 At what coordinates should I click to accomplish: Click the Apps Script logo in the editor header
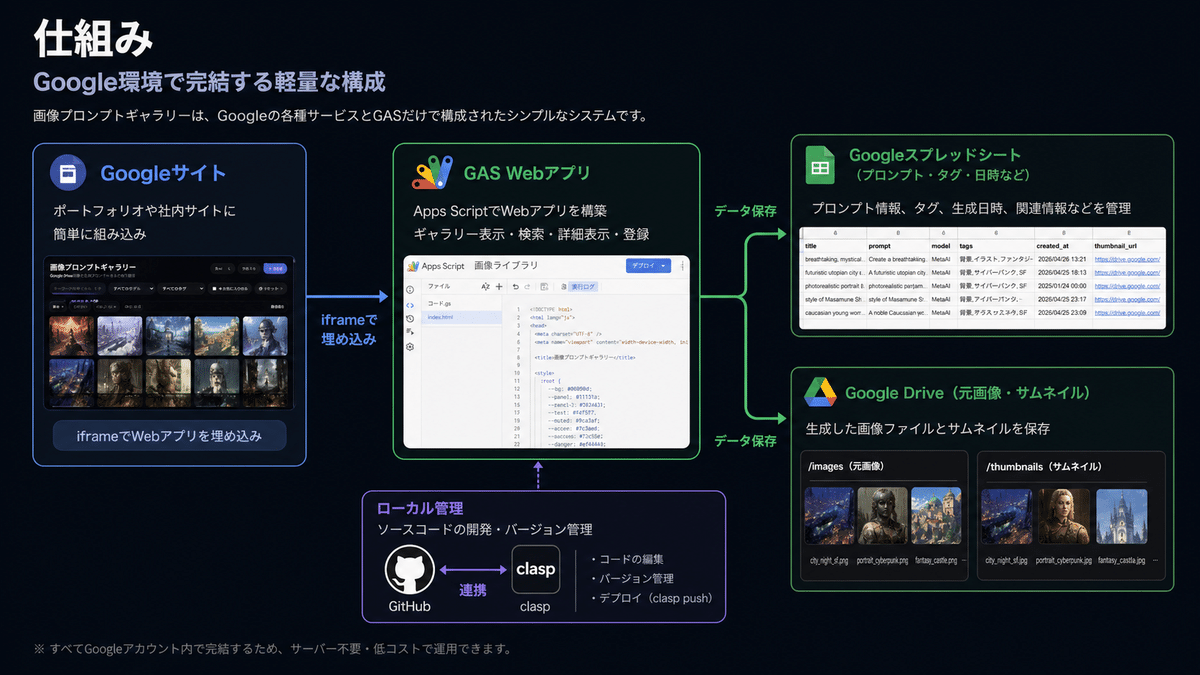coord(414,265)
